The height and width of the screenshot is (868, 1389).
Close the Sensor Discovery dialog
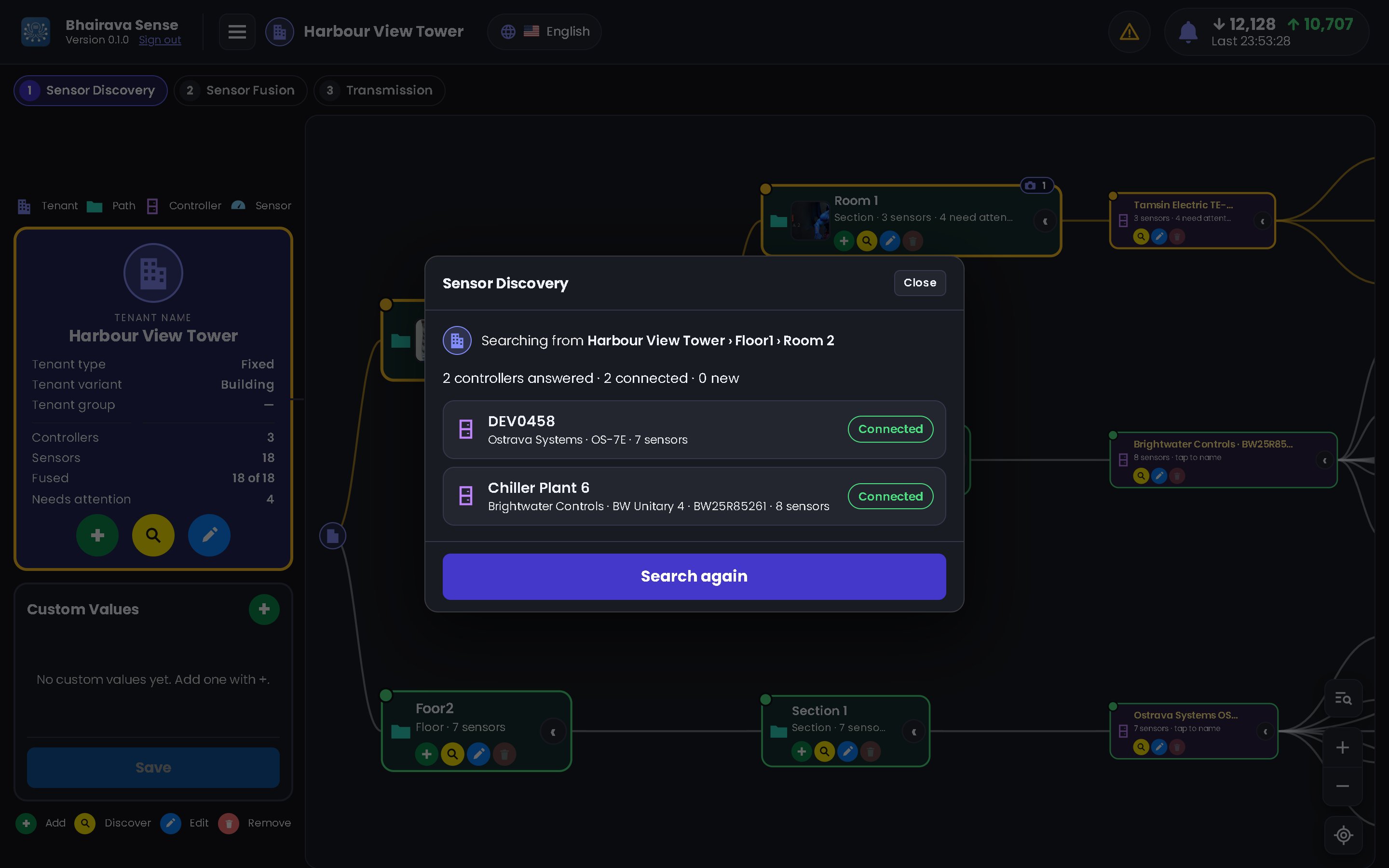(x=920, y=283)
